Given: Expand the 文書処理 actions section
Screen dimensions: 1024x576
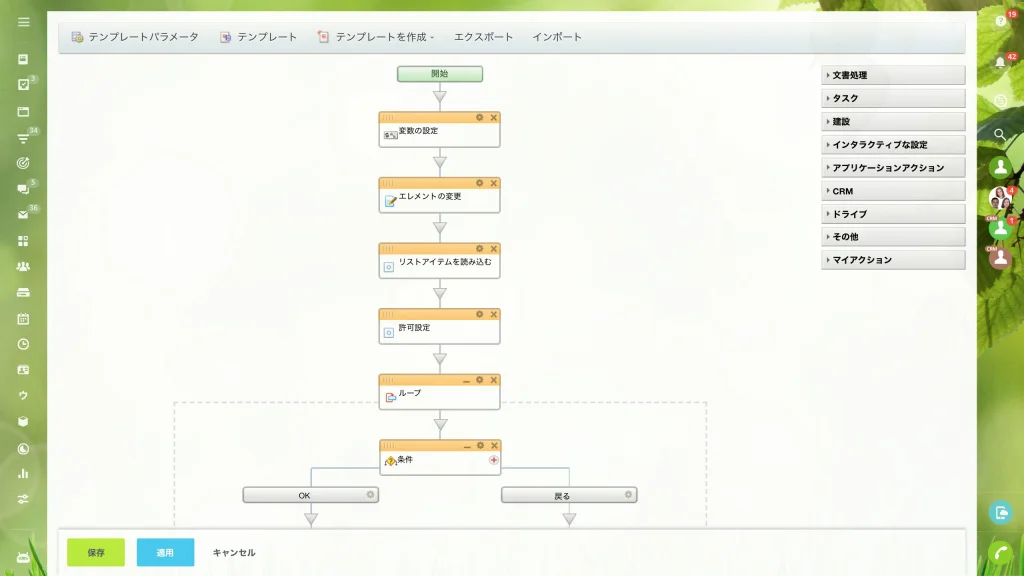Looking at the screenshot, I should [x=893, y=75].
